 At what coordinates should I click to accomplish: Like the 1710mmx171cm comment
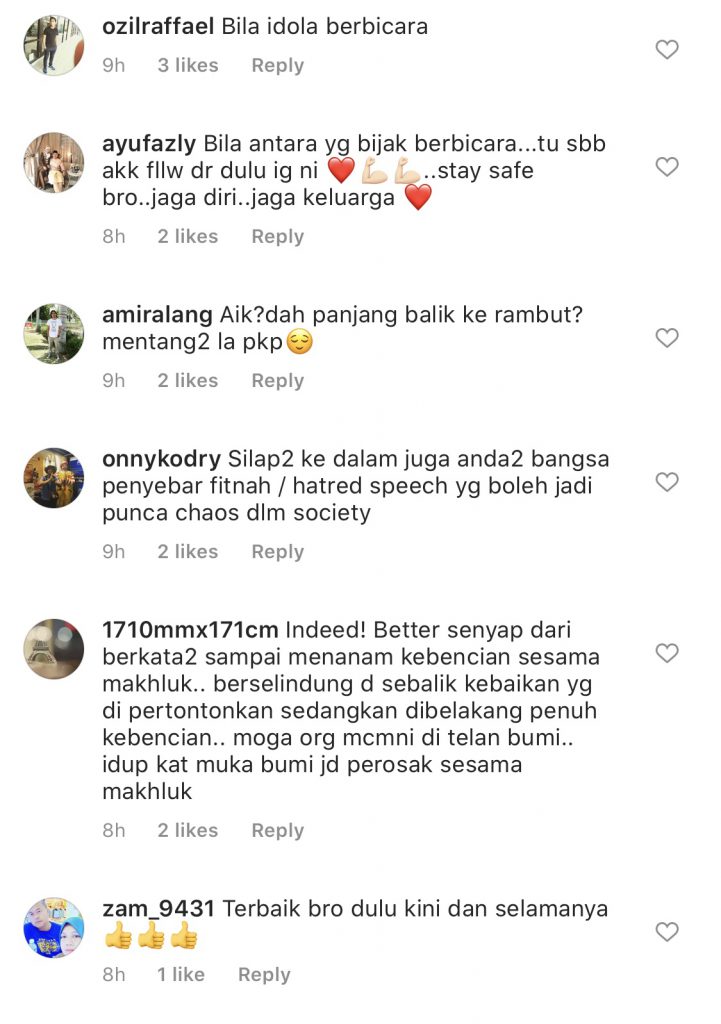(667, 654)
